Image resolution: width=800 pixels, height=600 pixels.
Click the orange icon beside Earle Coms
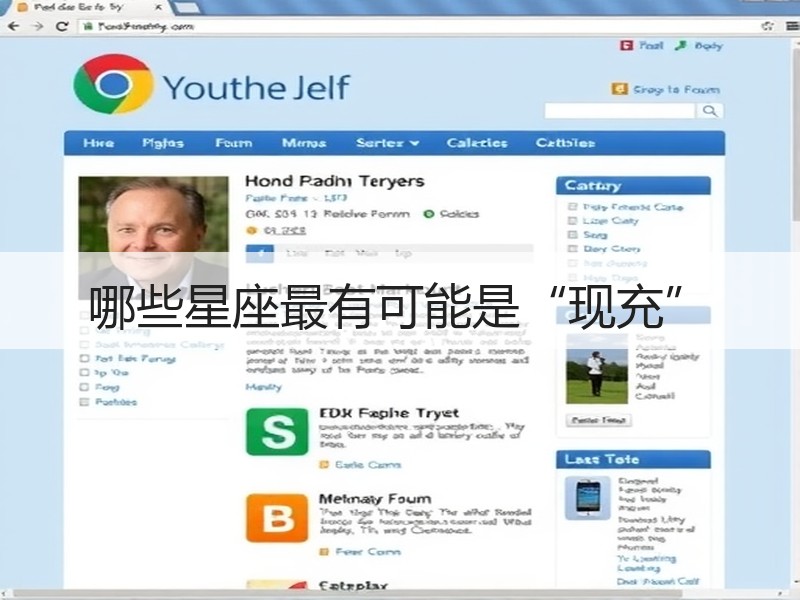click(x=323, y=465)
